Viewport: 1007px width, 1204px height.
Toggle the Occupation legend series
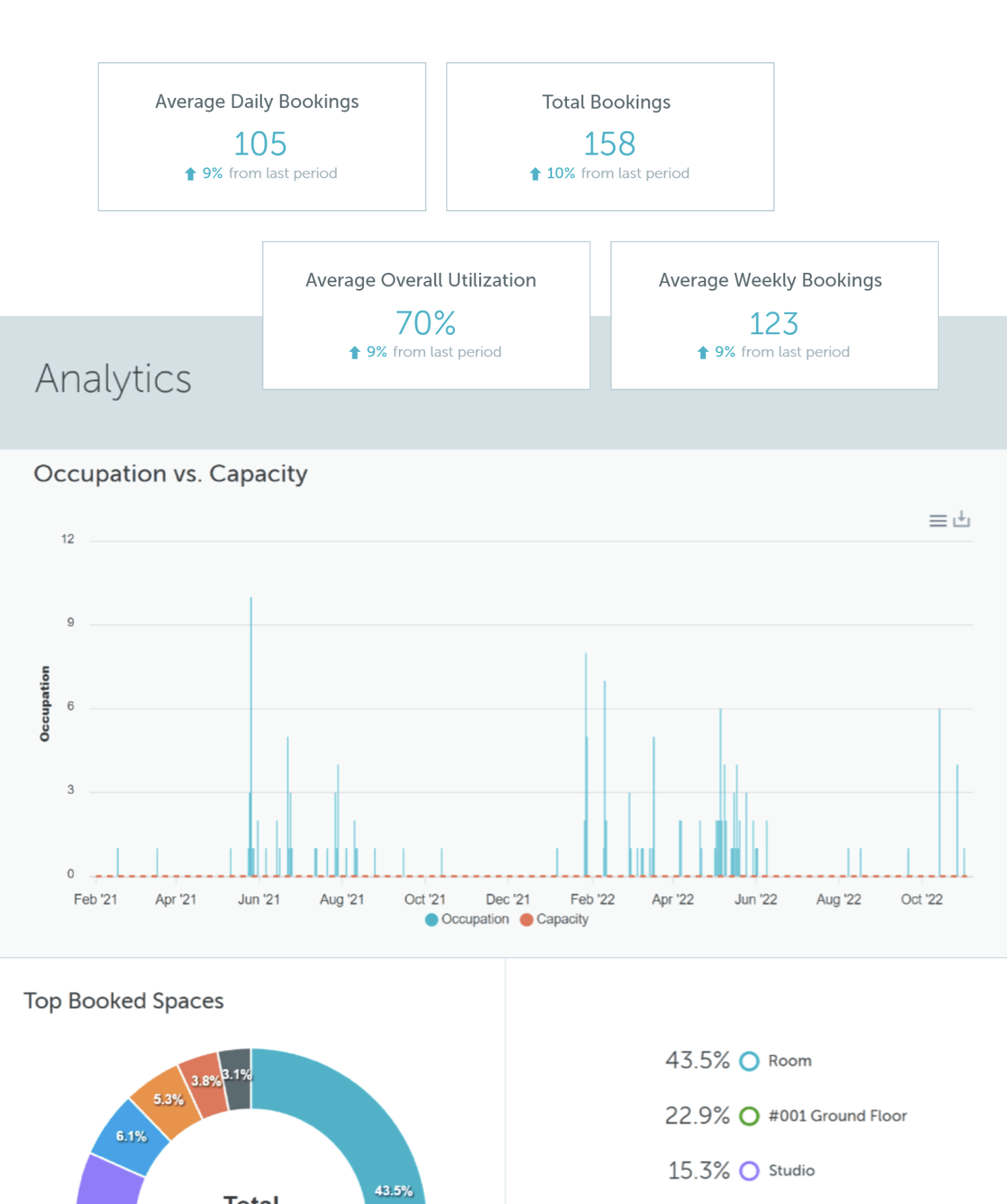click(x=467, y=919)
